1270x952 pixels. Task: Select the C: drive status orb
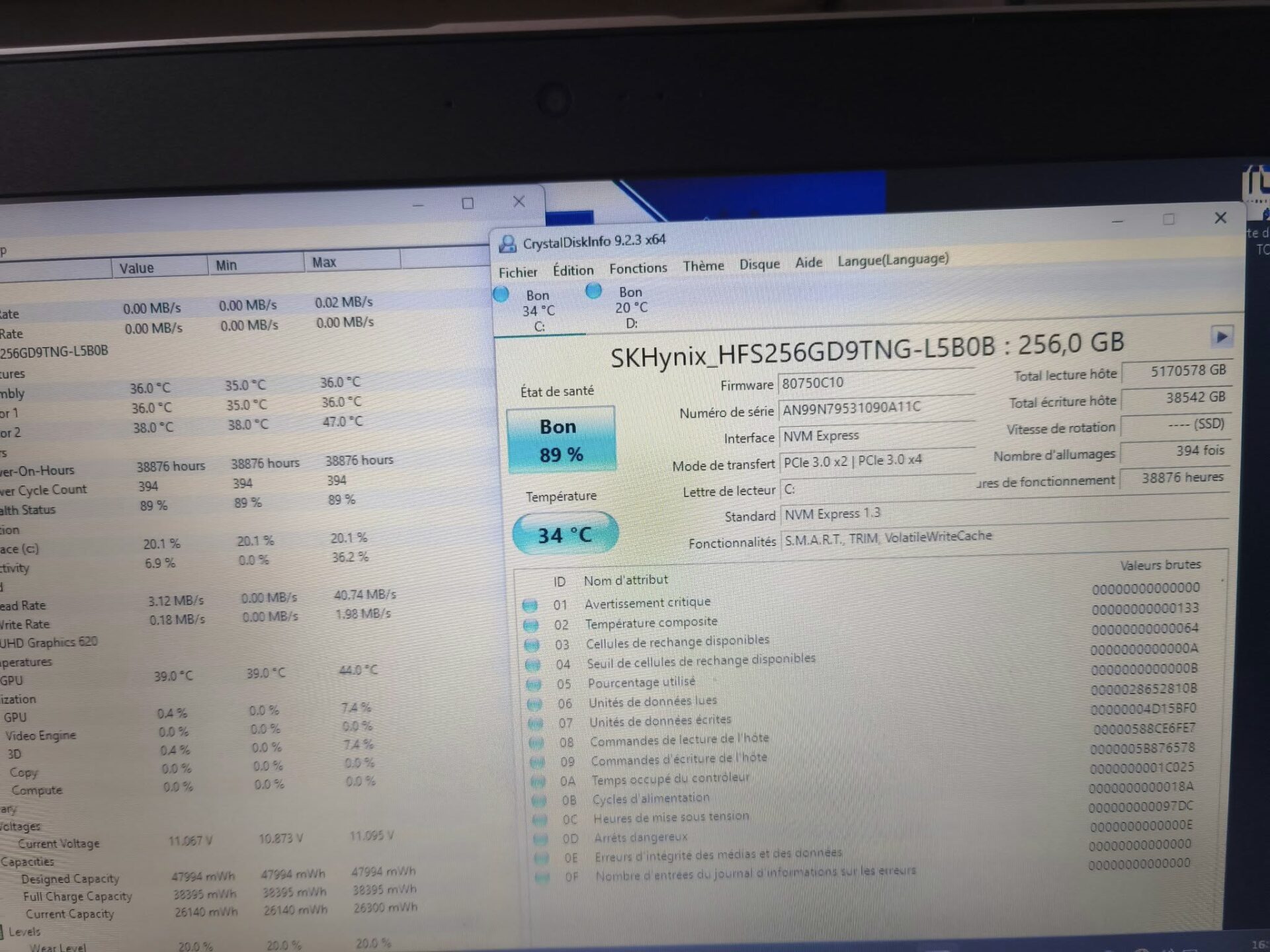501,294
